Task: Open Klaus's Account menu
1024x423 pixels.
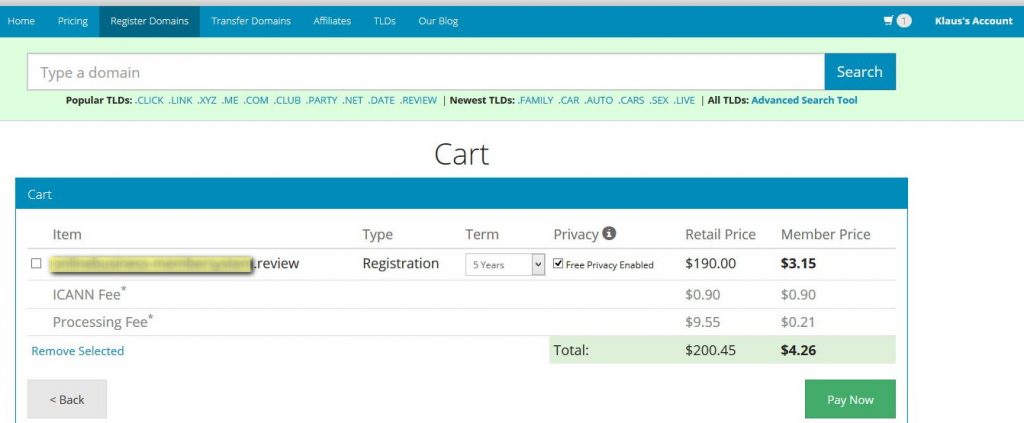Action: pyautogui.click(x=974, y=21)
